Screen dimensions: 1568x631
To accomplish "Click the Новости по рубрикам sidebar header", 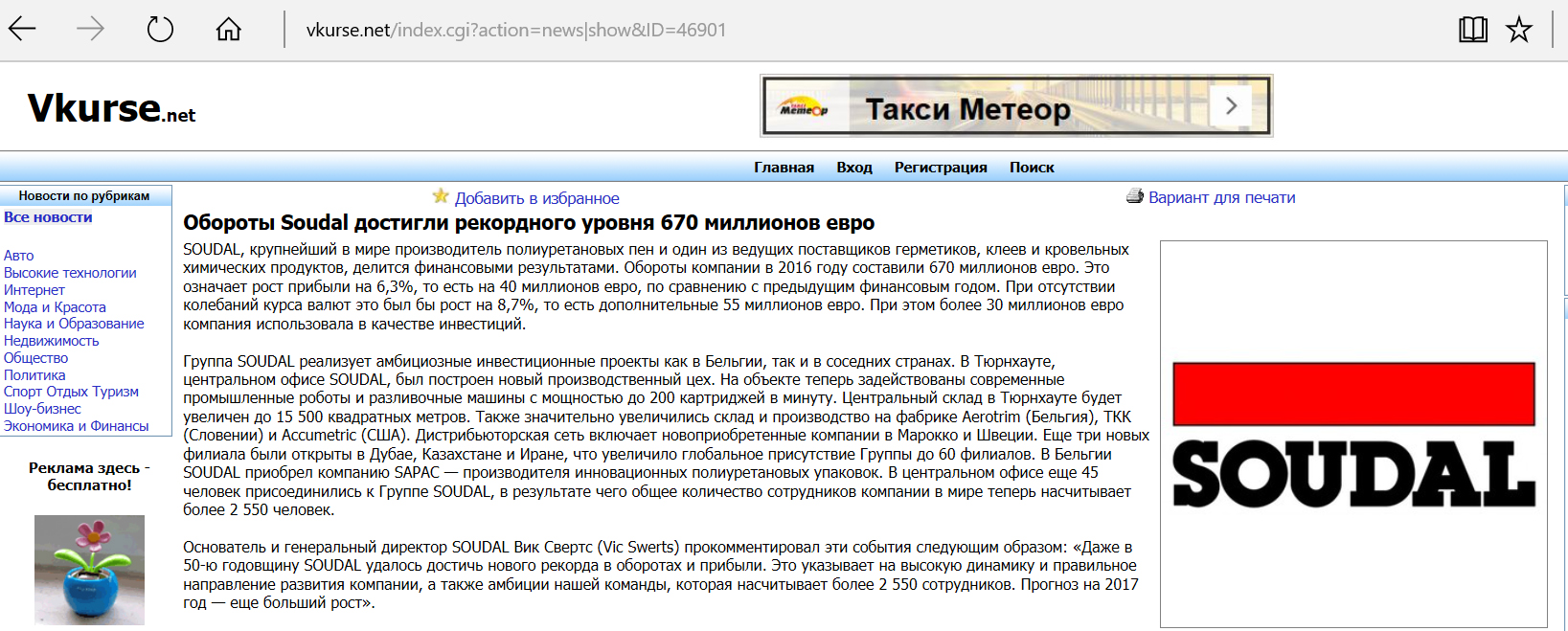I will point(84,195).
